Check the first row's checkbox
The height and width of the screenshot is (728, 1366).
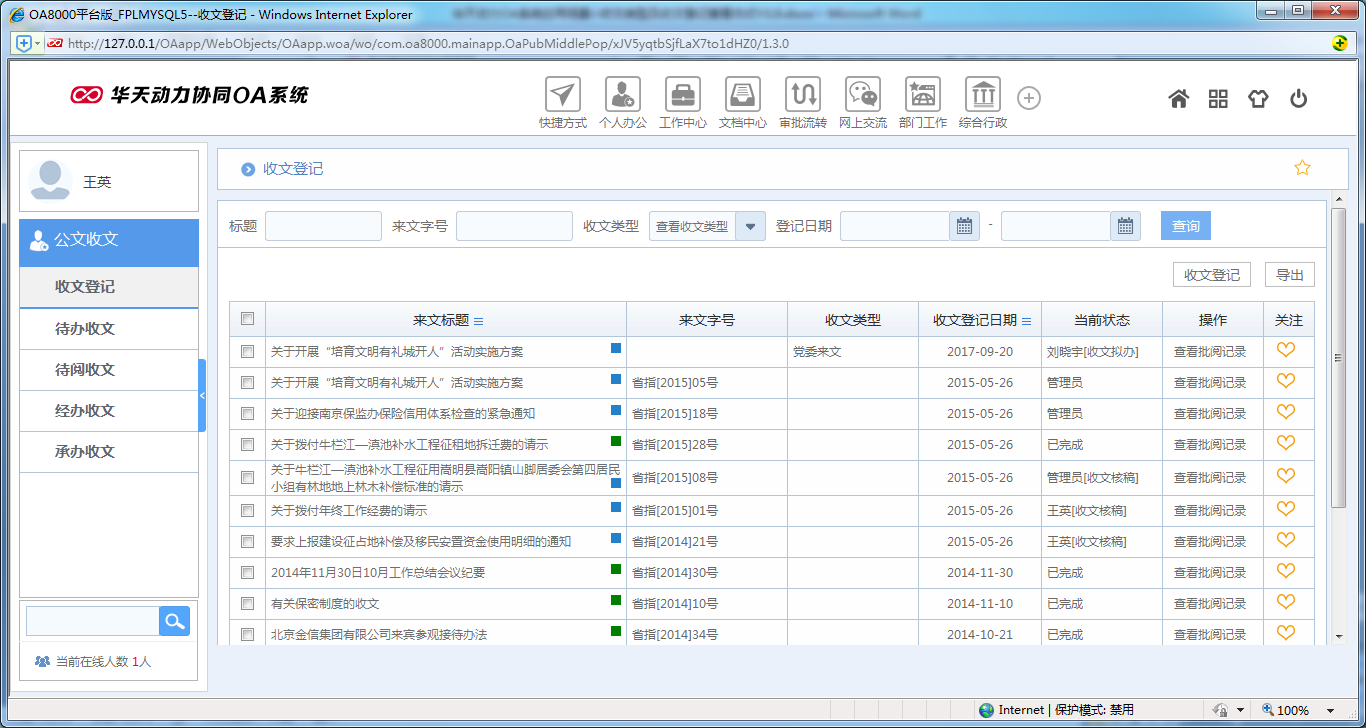pos(246,352)
